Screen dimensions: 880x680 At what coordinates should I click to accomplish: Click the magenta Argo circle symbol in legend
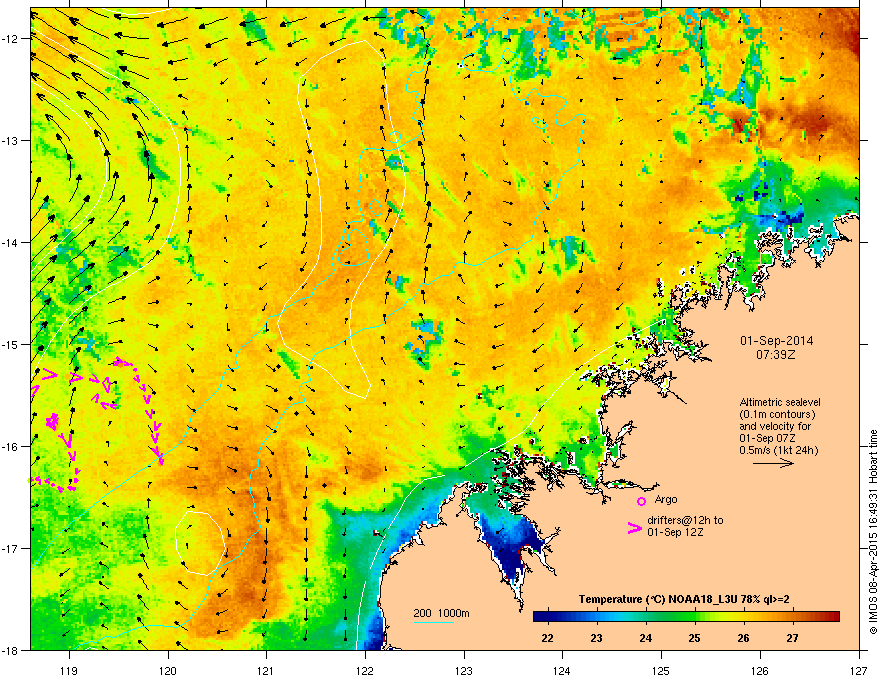[x=641, y=501]
